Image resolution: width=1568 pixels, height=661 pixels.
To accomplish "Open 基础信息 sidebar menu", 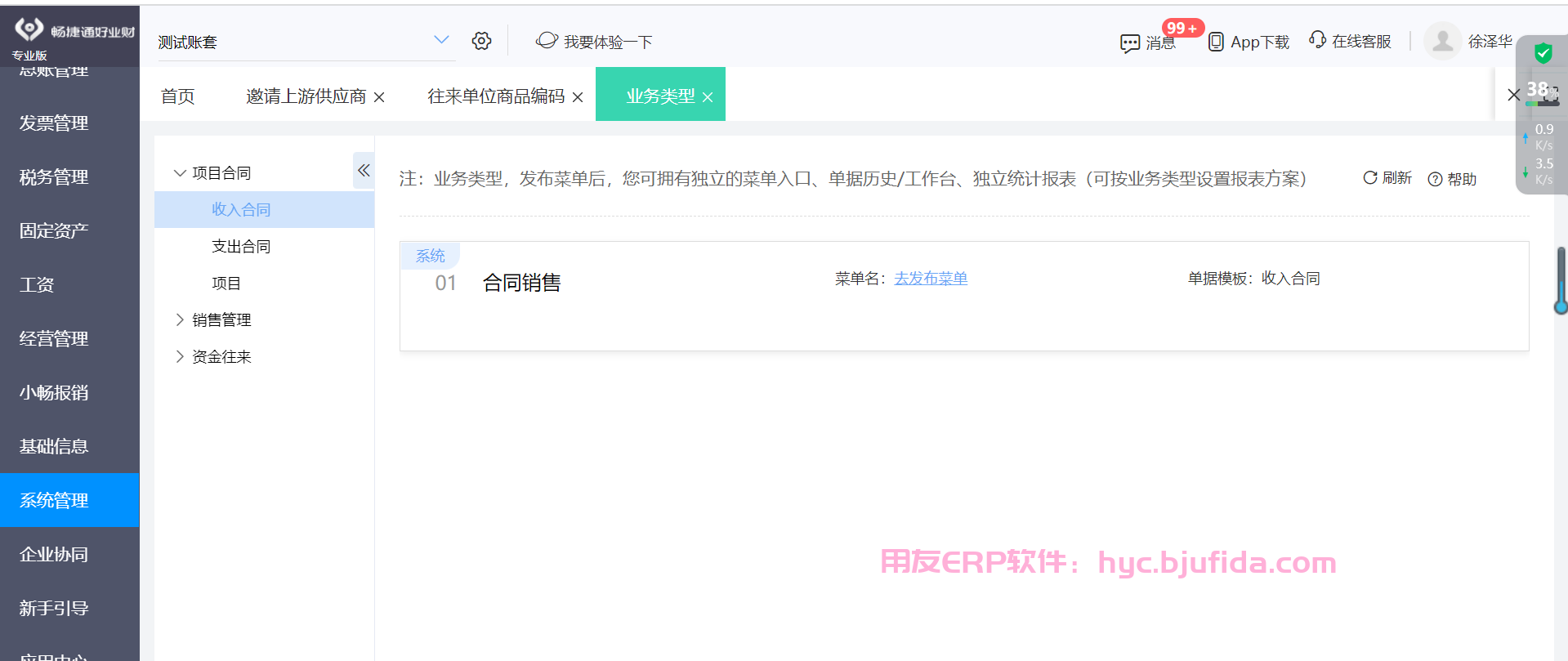I will [x=69, y=447].
